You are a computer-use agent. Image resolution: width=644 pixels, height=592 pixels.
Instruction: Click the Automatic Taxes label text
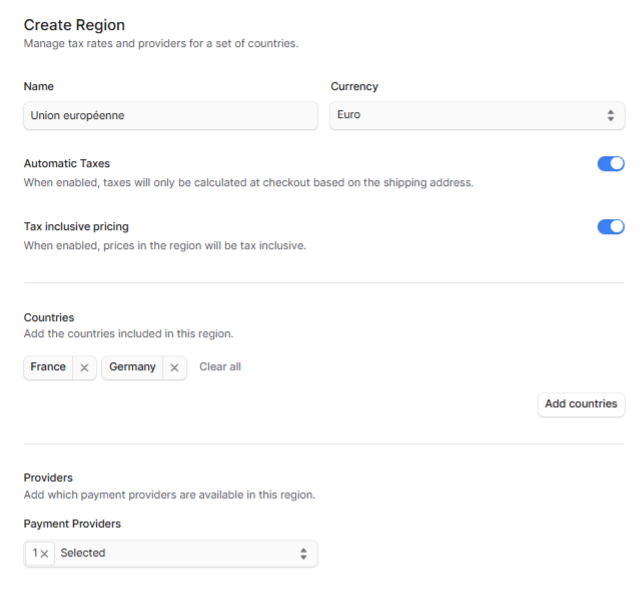pos(67,164)
